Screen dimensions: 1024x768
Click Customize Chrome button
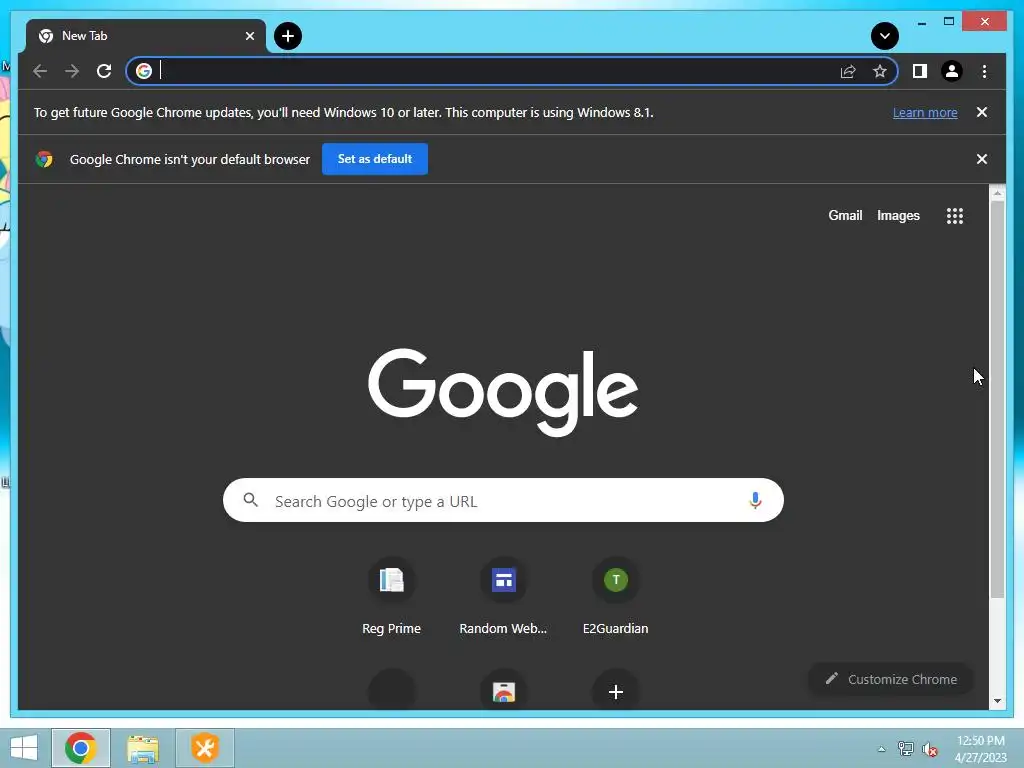[891, 679]
